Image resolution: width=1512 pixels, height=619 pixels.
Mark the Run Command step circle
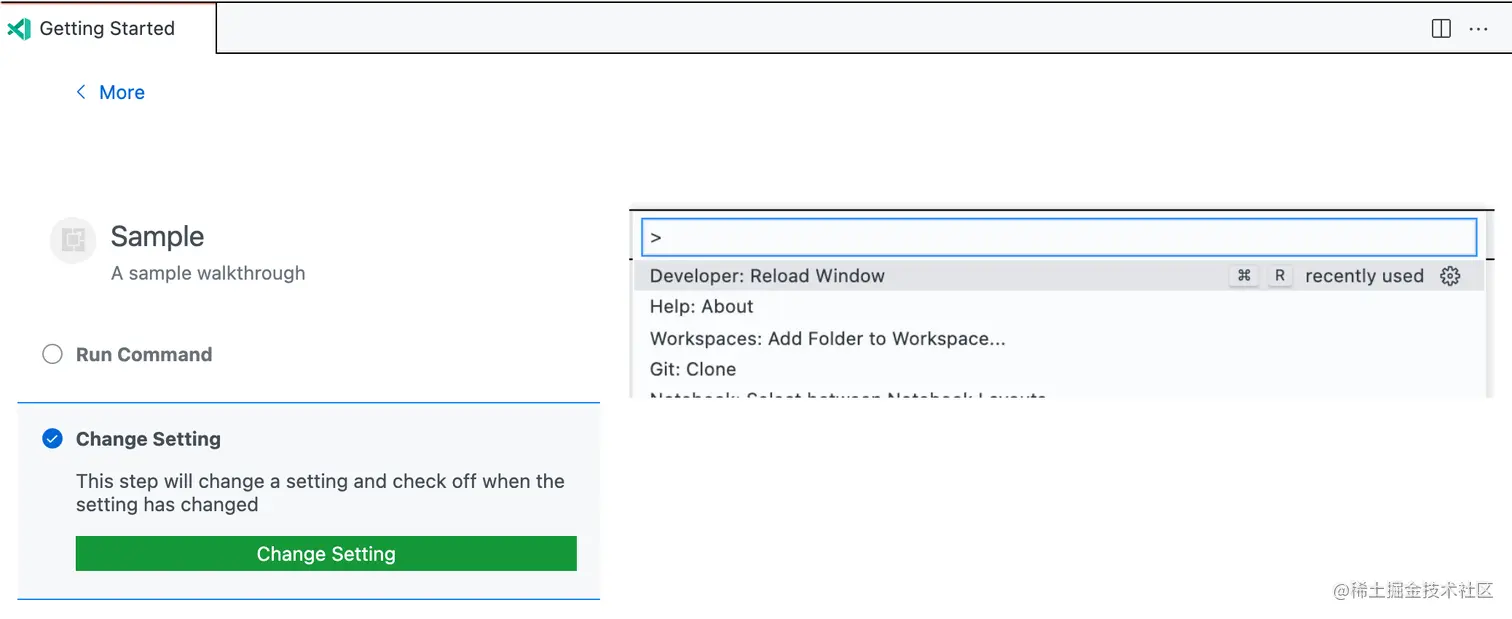(52, 354)
